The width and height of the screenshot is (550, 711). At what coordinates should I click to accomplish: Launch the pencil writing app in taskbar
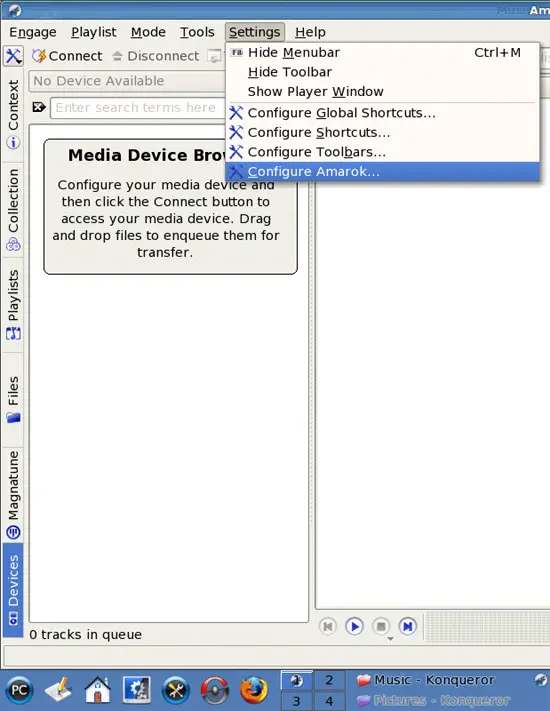[x=59, y=690]
